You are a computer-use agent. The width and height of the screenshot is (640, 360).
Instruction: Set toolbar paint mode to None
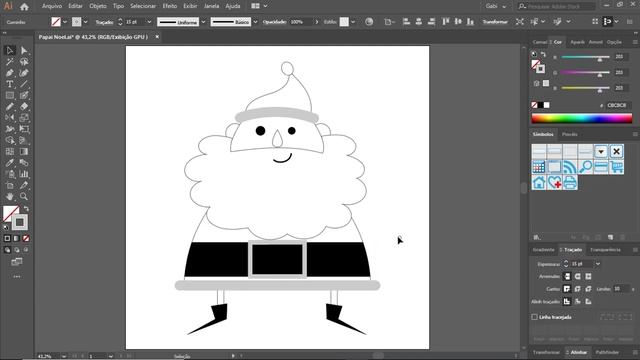click(x=26, y=238)
